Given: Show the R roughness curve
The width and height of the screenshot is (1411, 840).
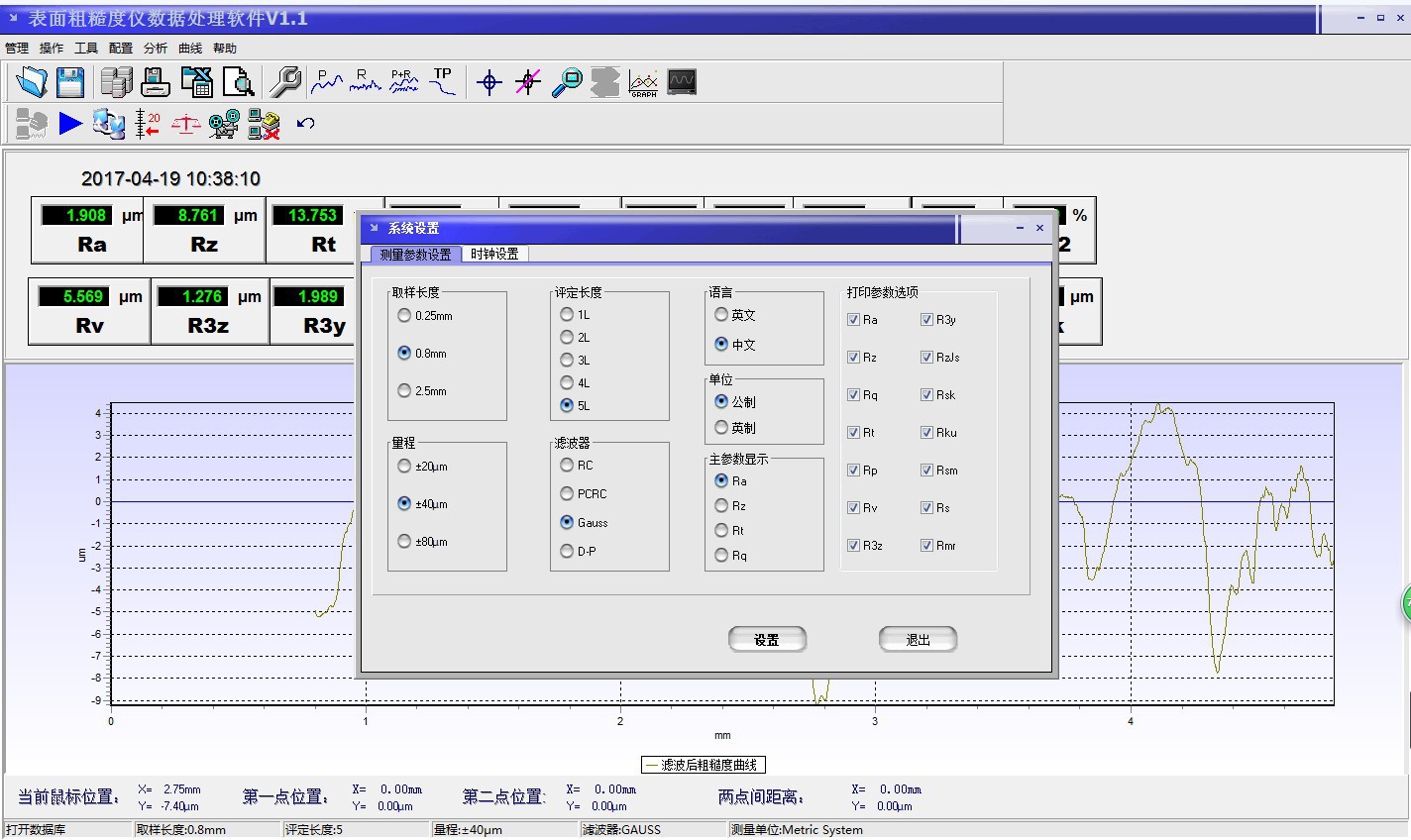Looking at the screenshot, I should click(365, 82).
